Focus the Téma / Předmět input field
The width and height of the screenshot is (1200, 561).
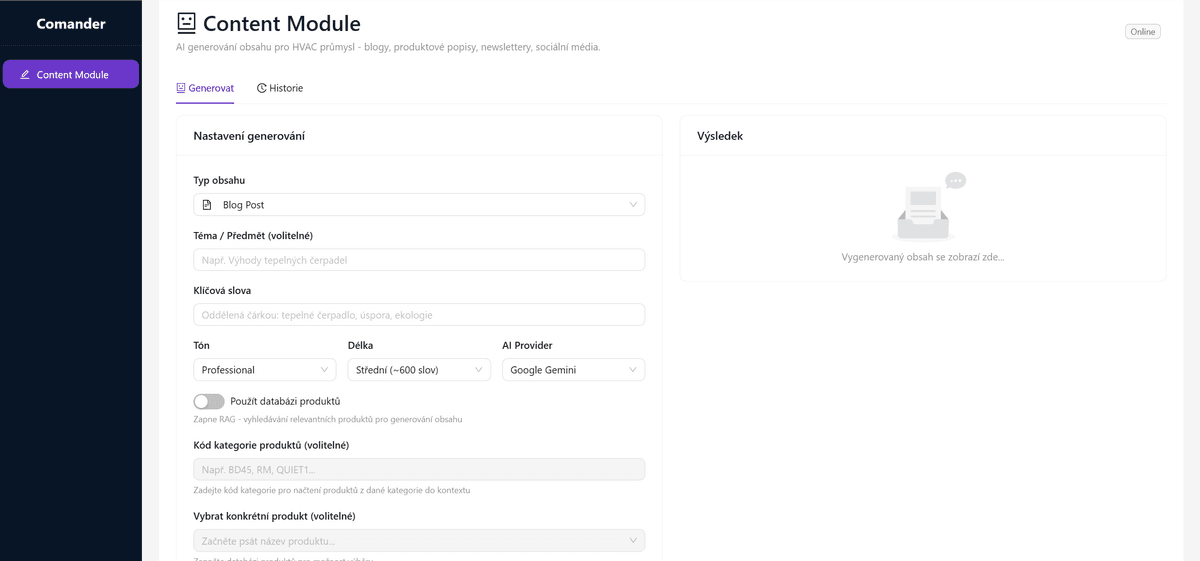(x=419, y=260)
